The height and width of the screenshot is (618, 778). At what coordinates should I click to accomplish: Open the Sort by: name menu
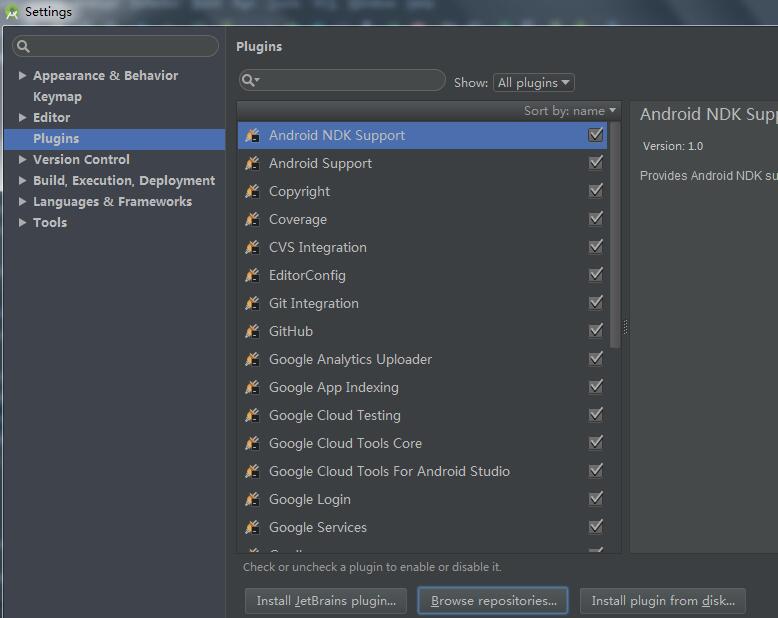click(570, 111)
